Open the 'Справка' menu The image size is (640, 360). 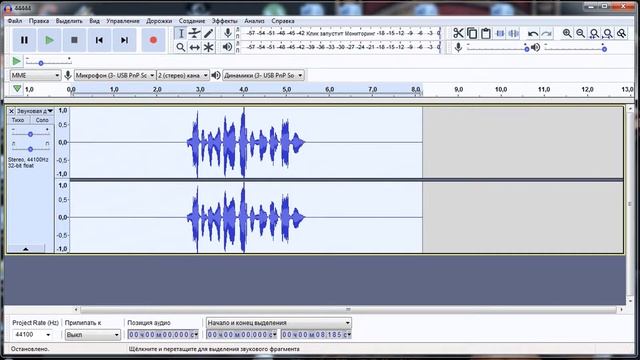[x=283, y=21]
